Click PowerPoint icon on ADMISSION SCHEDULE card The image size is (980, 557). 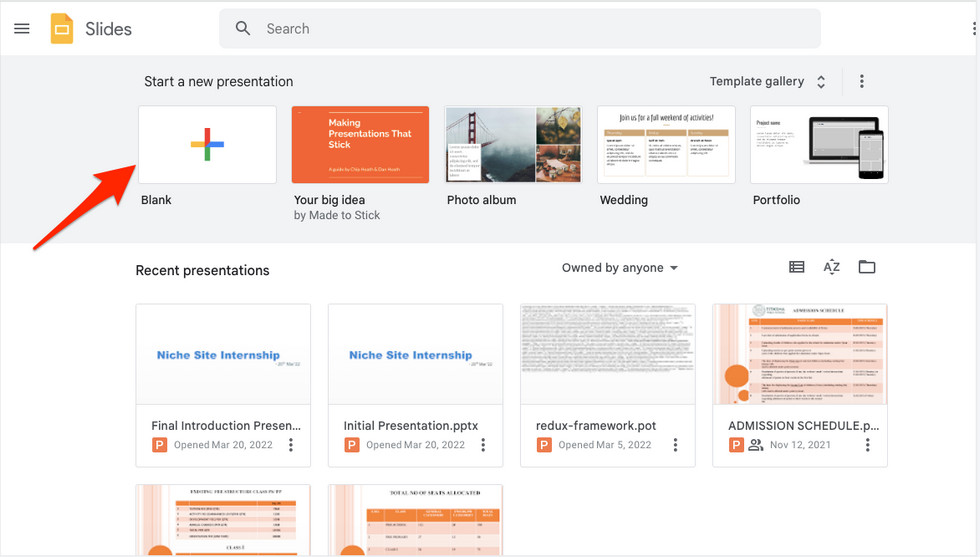(x=736, y=445)
